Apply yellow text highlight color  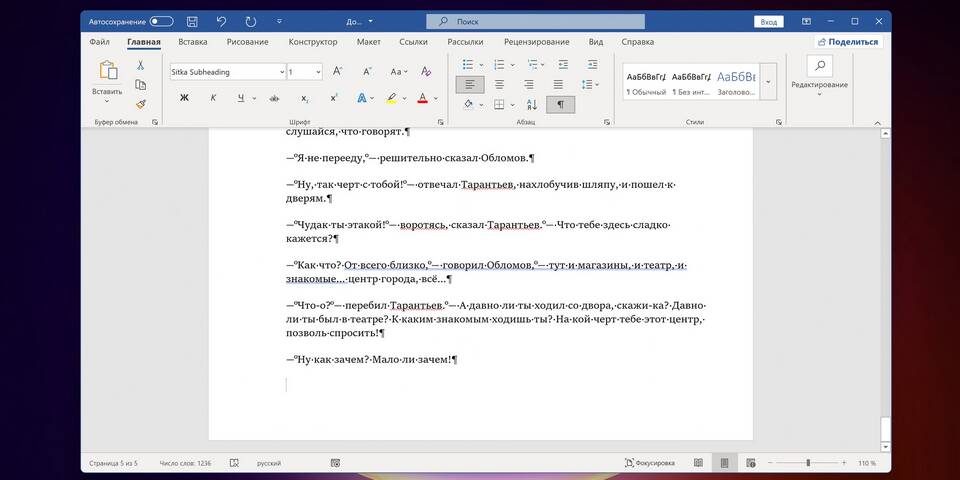(392, 98)
